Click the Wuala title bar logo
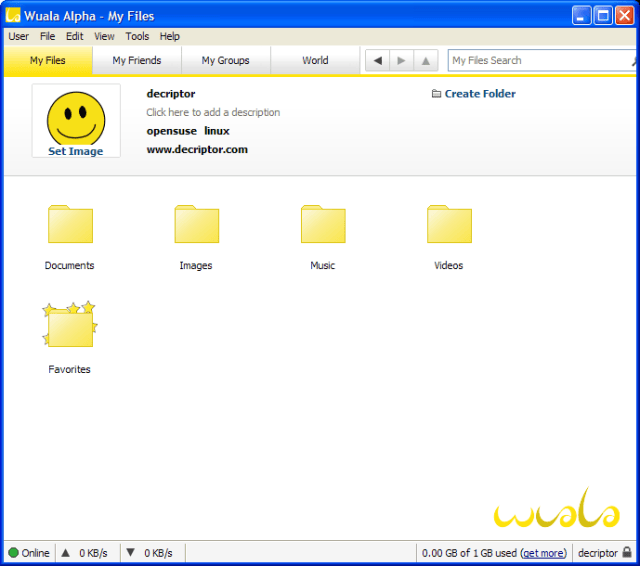Screen dimensions: 640x566 (x=13, y=15)
